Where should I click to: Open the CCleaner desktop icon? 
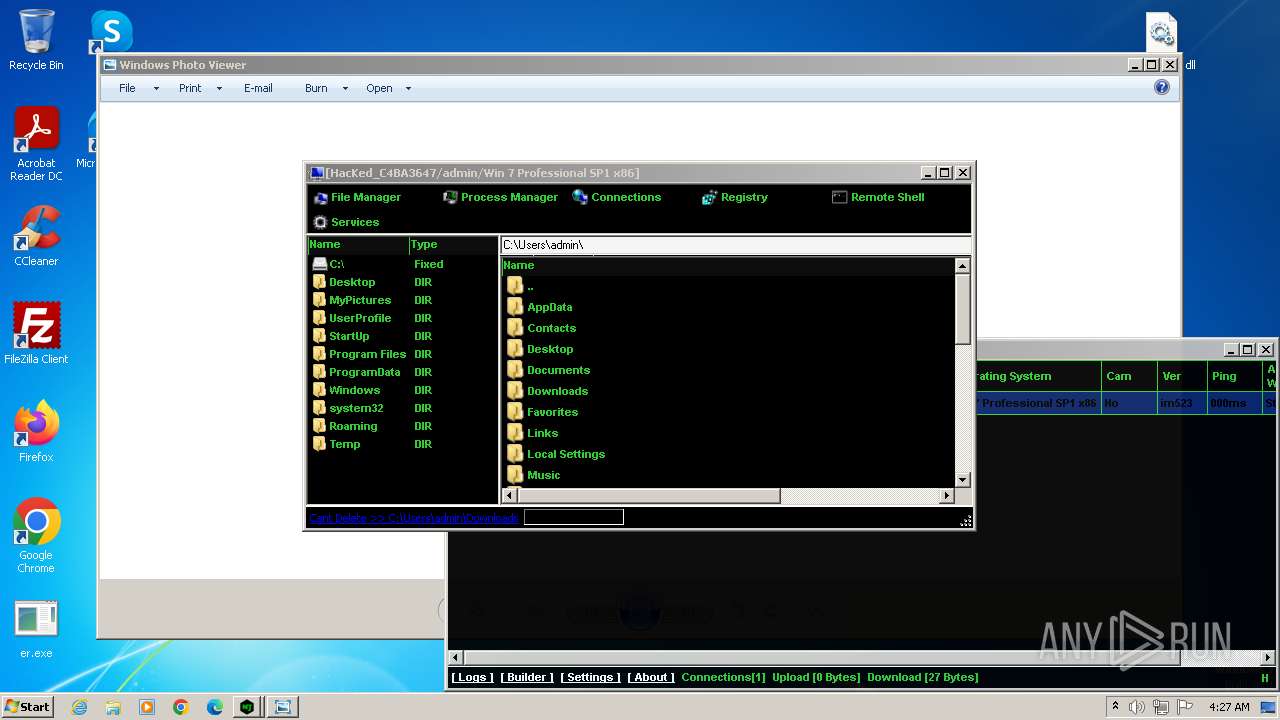point(36,236)
